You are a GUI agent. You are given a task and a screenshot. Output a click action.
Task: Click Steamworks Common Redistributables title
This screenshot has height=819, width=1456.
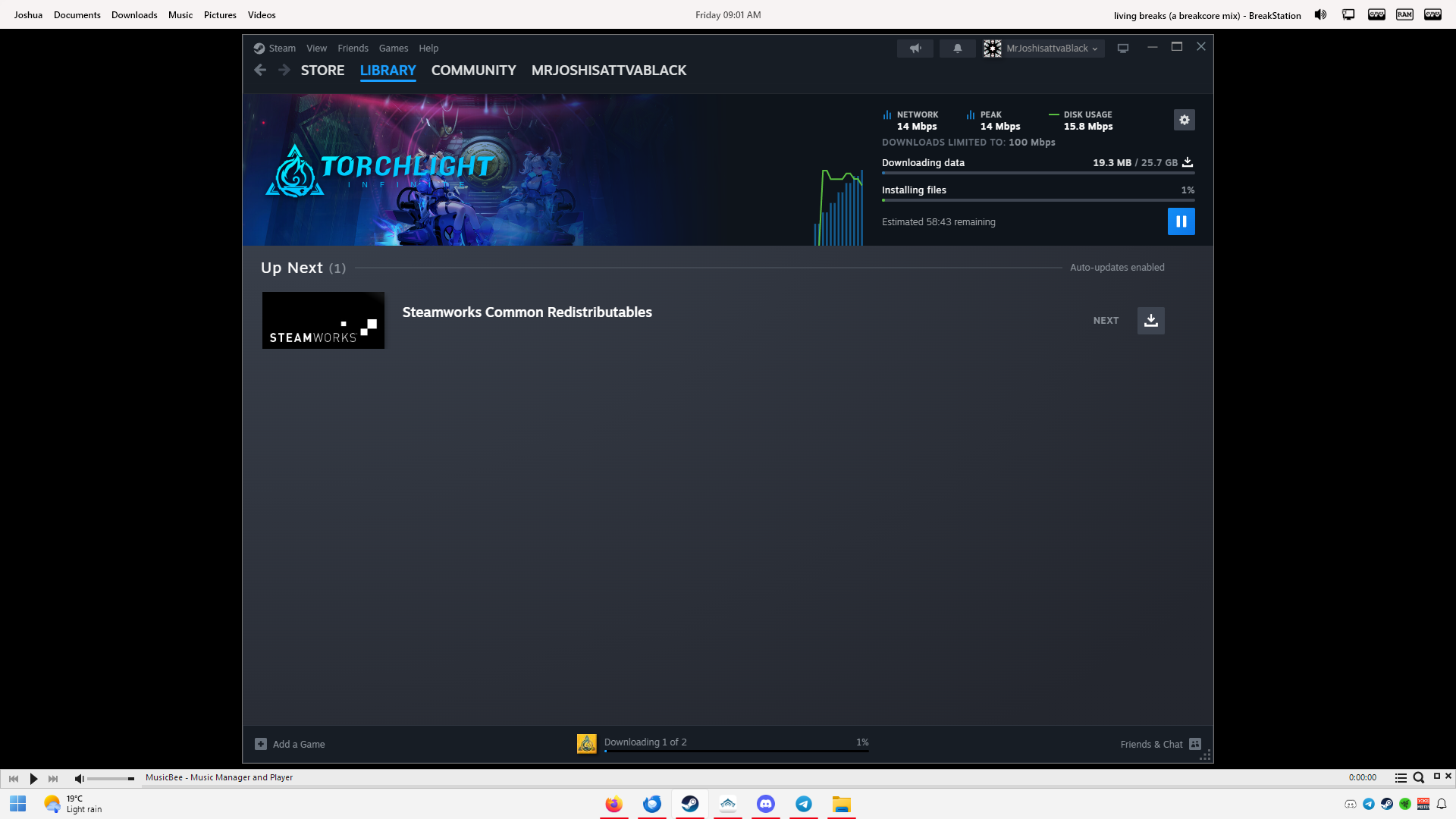(527, 312)
